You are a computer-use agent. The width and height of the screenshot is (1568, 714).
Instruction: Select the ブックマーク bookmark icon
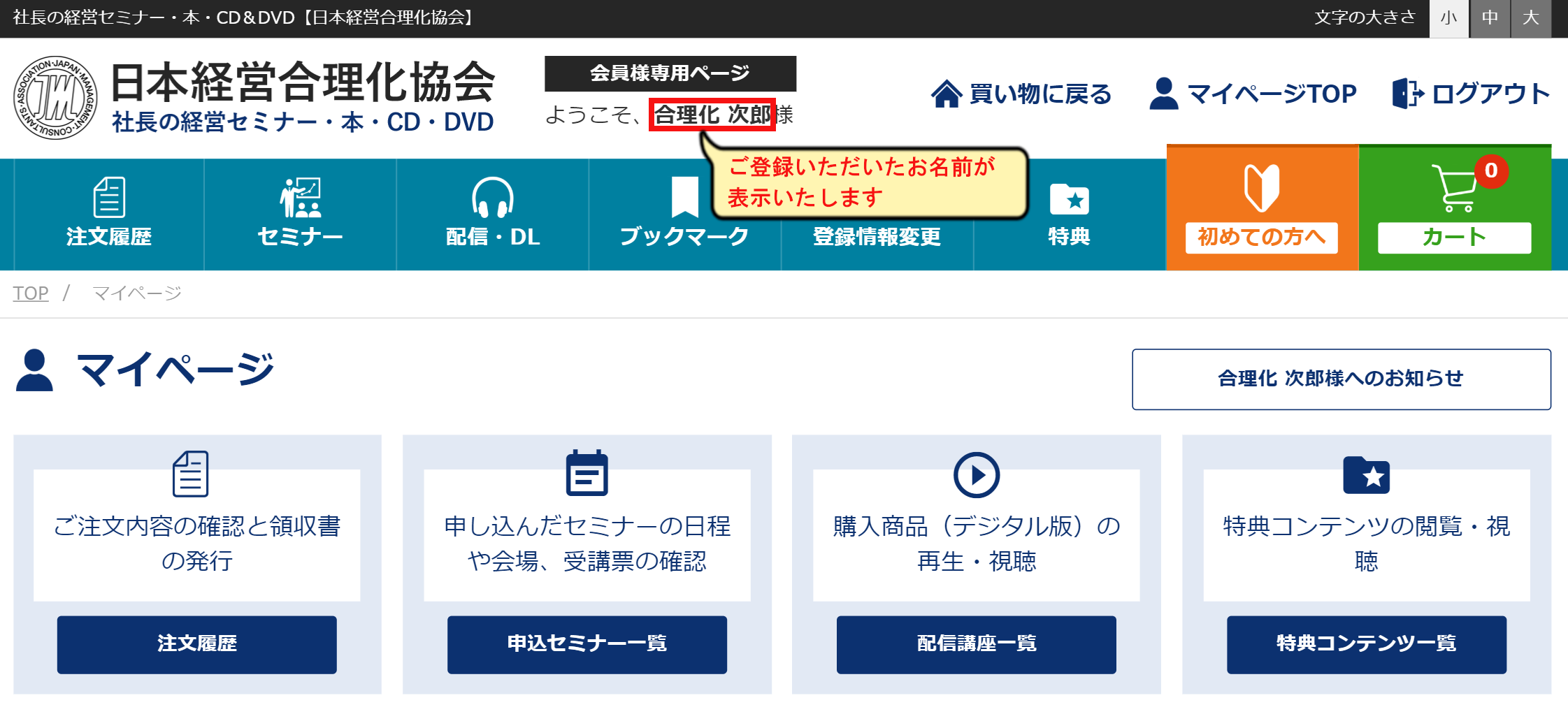click(685, 197)
